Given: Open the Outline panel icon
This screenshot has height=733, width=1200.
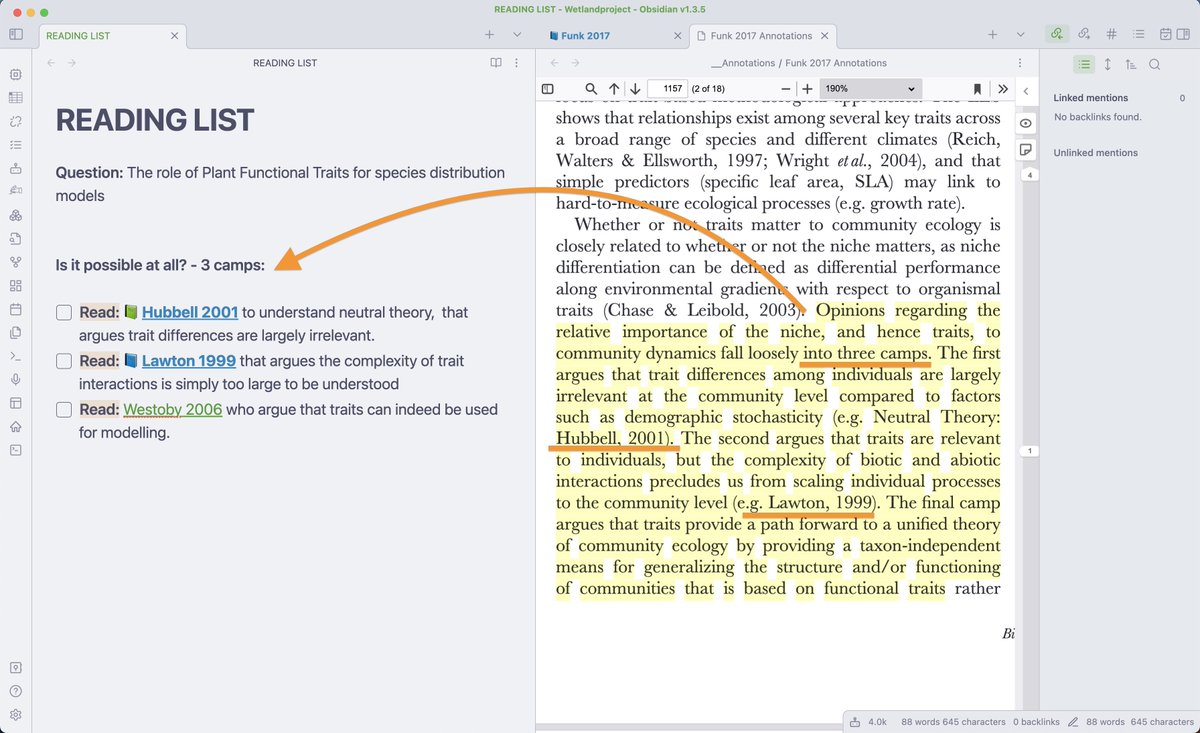Looking at the screenshot, I should tap(1138, 35).
